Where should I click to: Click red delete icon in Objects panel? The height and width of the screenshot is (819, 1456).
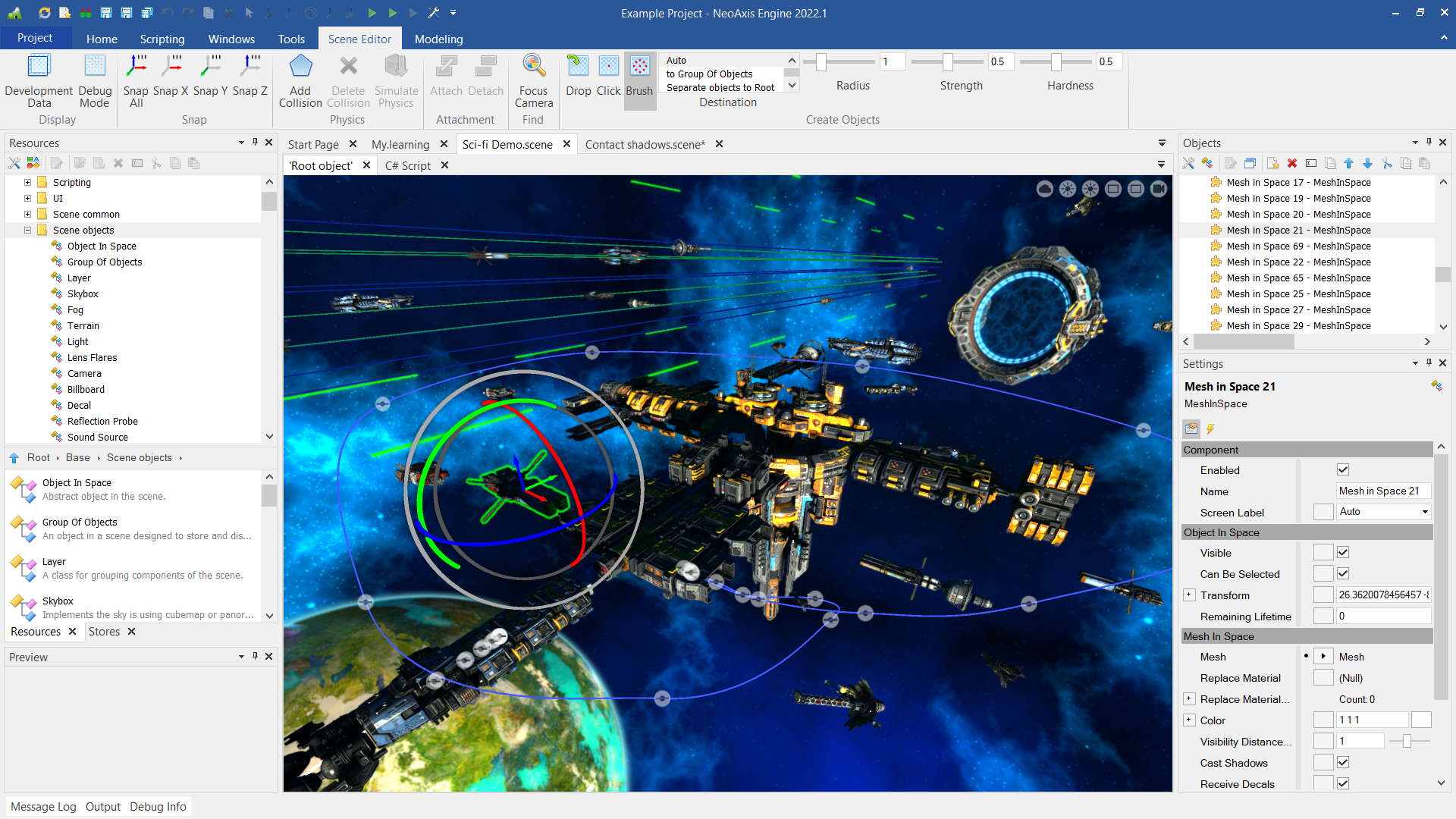click(1292, 163)
